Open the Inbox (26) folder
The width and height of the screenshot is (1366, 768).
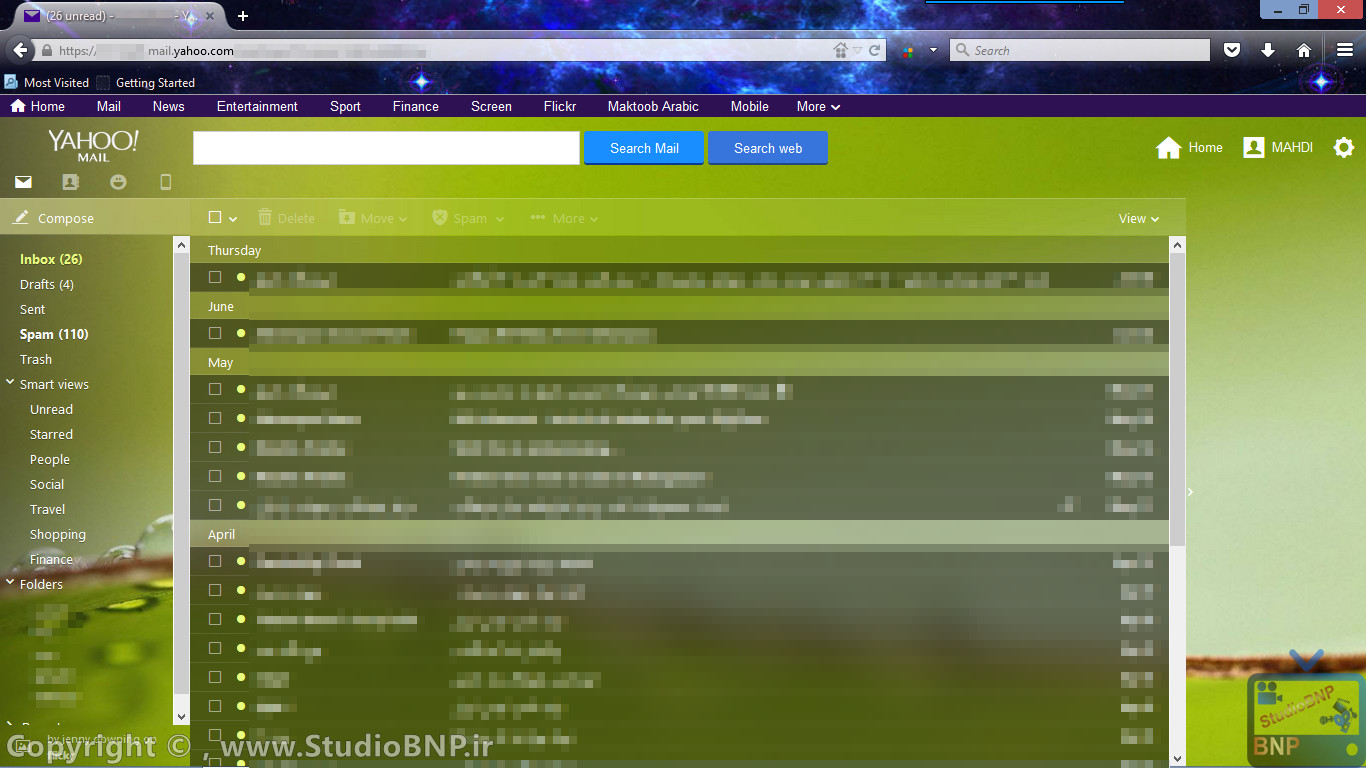point(51,259)
